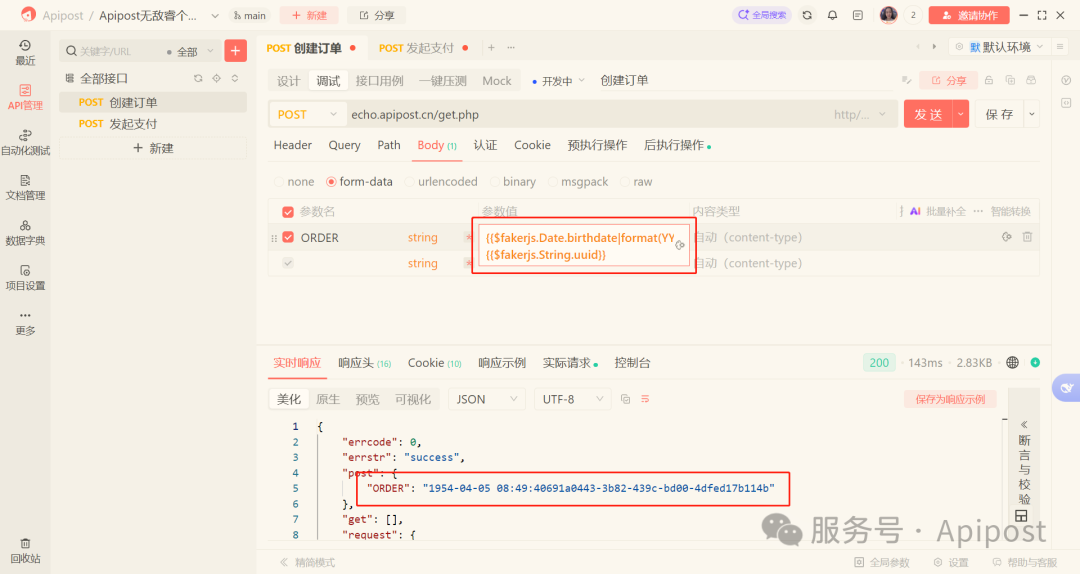This screenshot has height=574, width=1080.
Task: Click the refresh icon beside 全部接口
Action: point(198,79)
